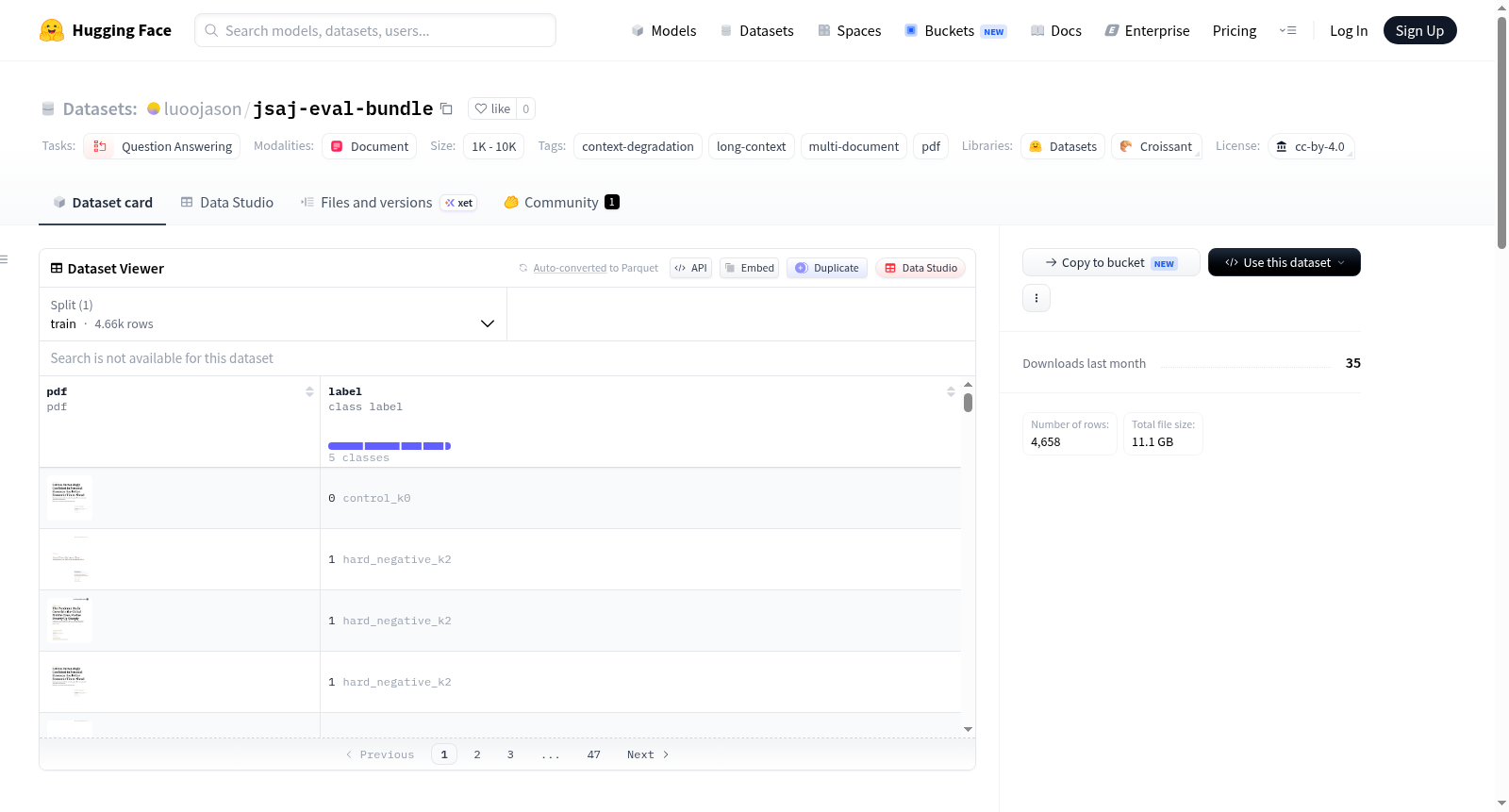Select current page 1 button
This screenshot has height=812, width=1509.
(x=444, y=754)
